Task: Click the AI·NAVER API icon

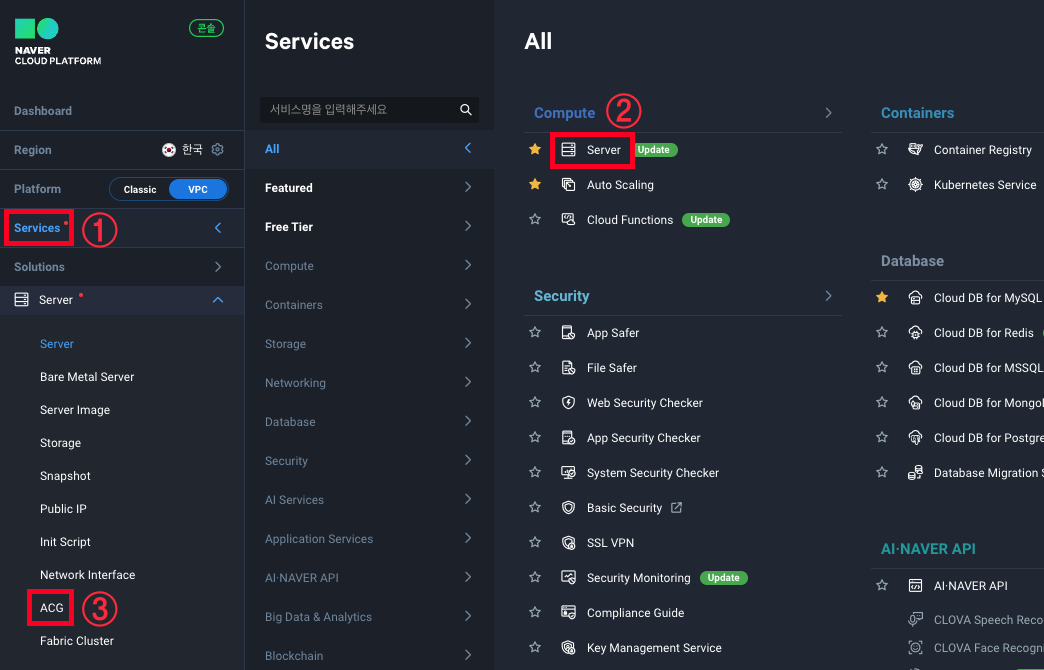Action: point(915,585)
